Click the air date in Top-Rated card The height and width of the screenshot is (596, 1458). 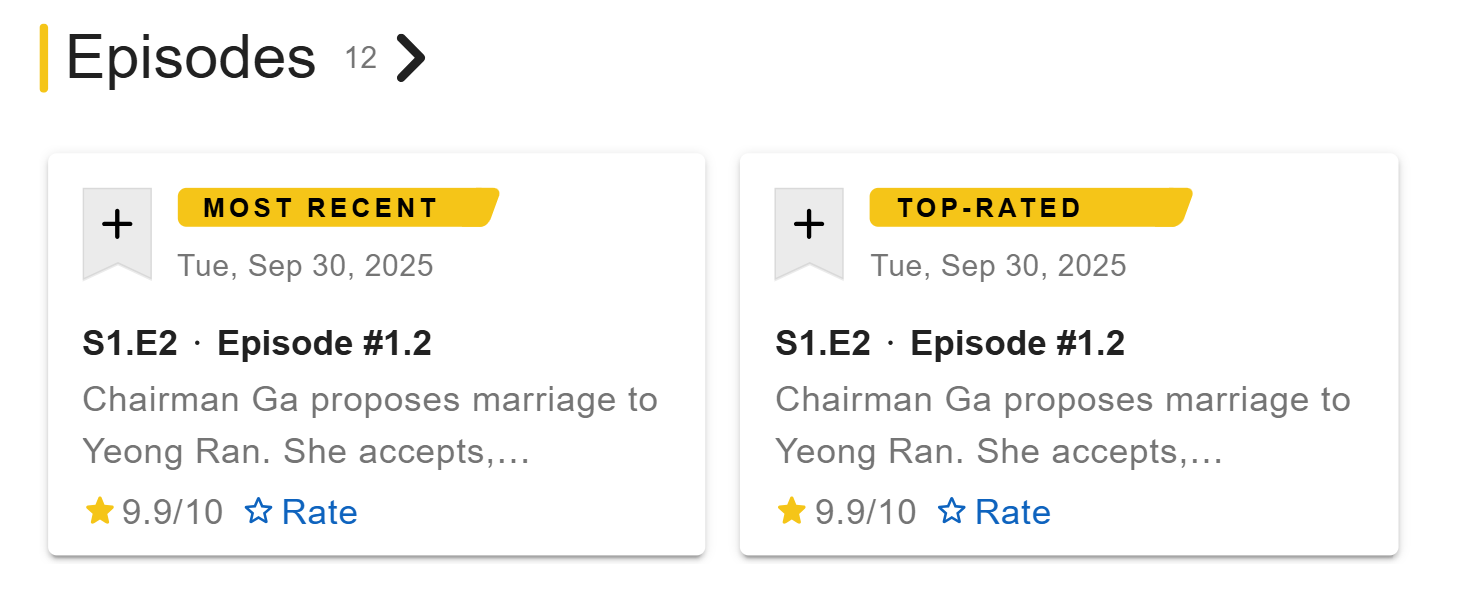tap(998, 266)
